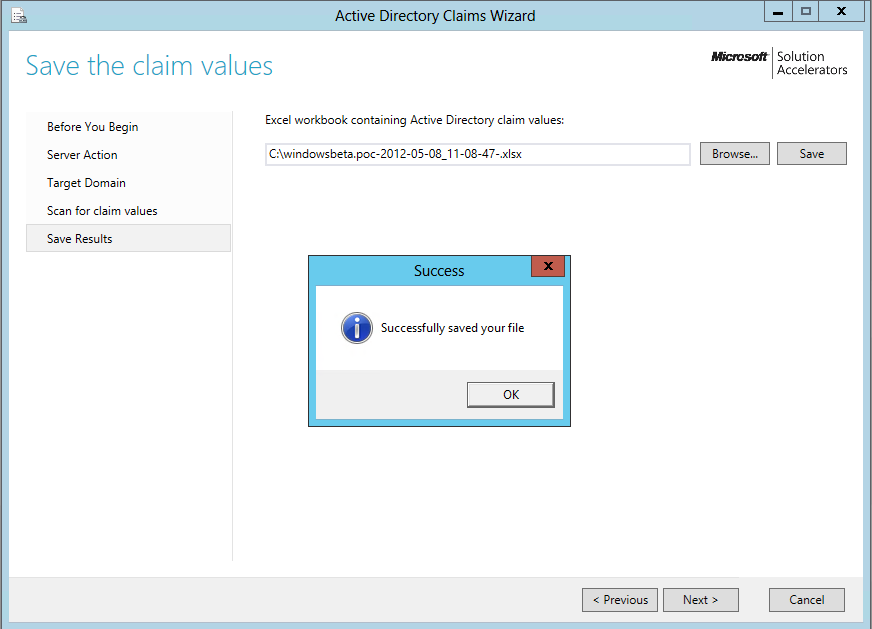This screenshot has width=872, height=629.
Task: Click the Cancel button
Action: (x=806, y=600)
